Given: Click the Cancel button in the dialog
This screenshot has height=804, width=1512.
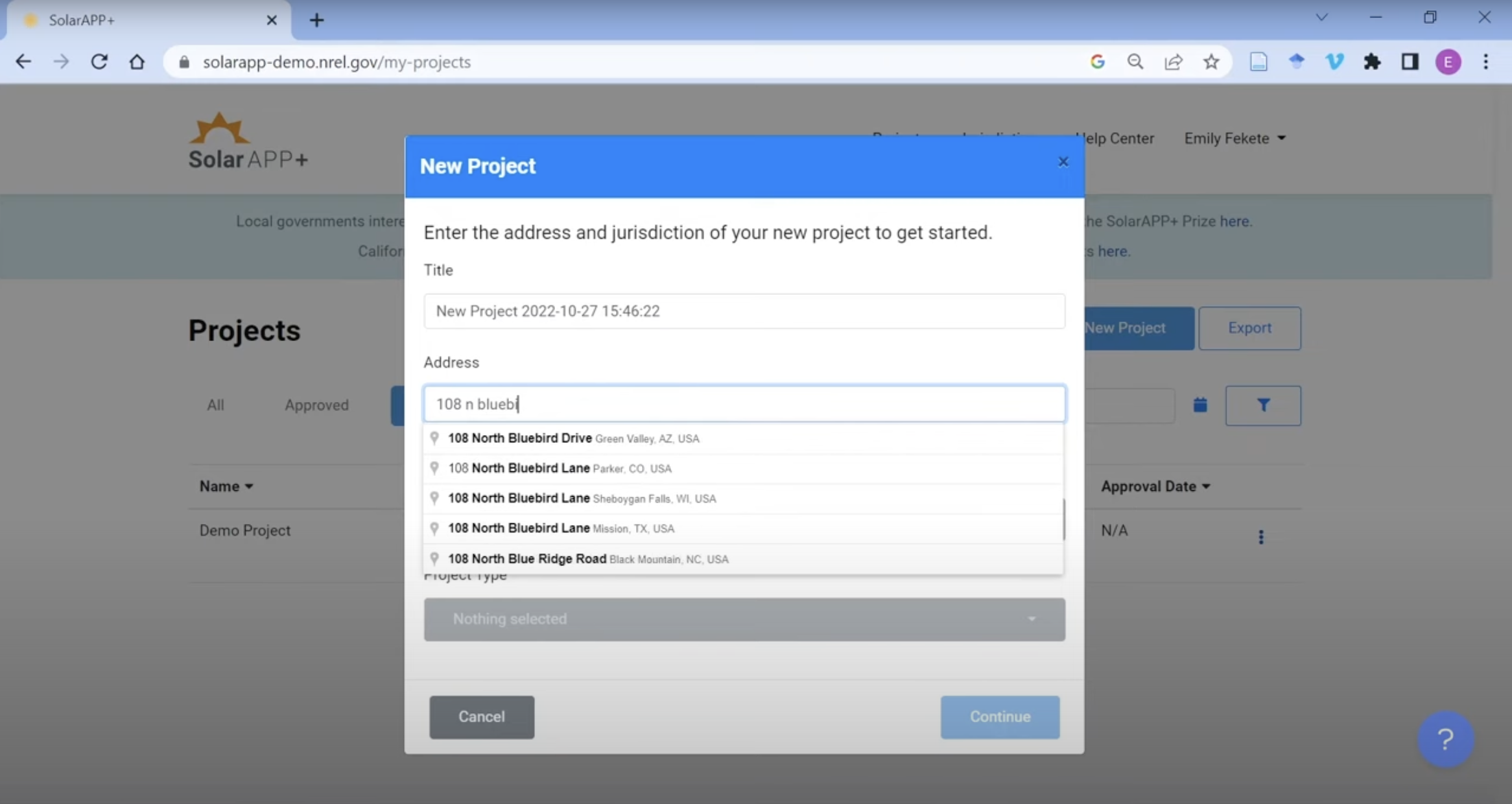Looking at the screenshot, I should point(481,716).
